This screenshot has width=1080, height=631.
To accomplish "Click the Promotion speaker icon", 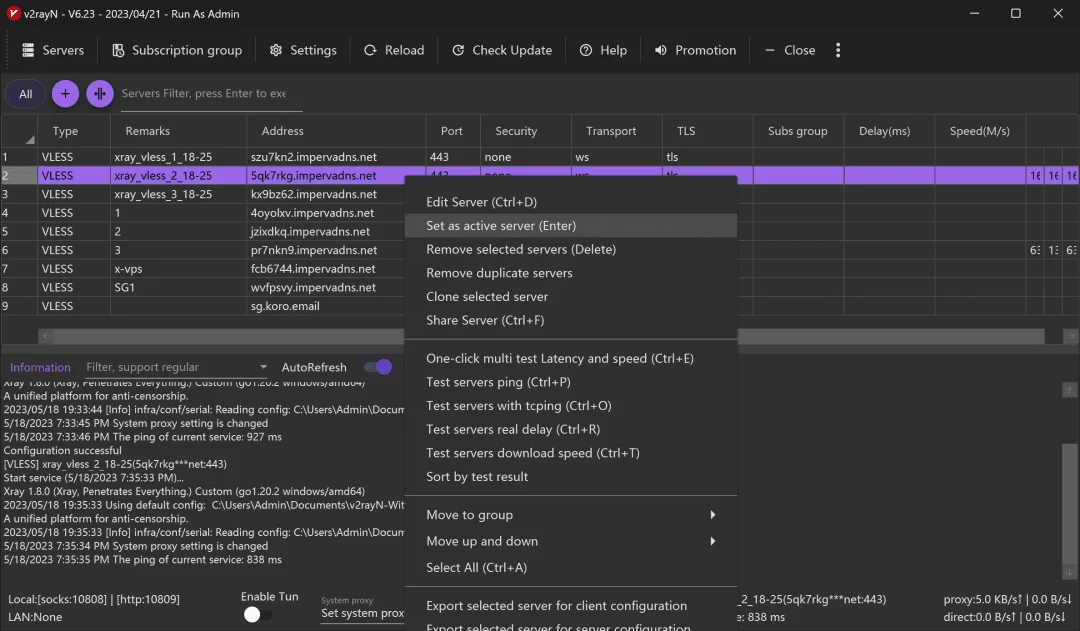I will (x=661, y=50).
